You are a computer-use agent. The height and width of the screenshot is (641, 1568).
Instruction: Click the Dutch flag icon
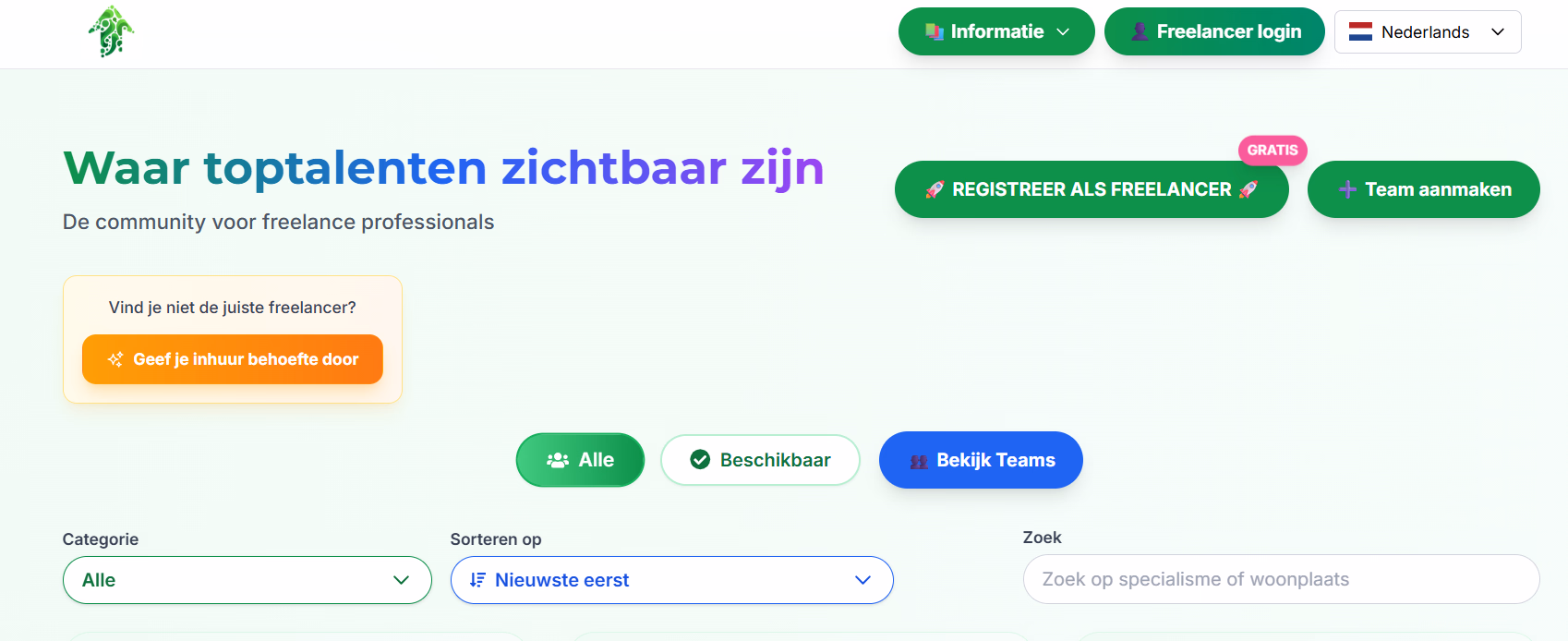(1360, 32)
